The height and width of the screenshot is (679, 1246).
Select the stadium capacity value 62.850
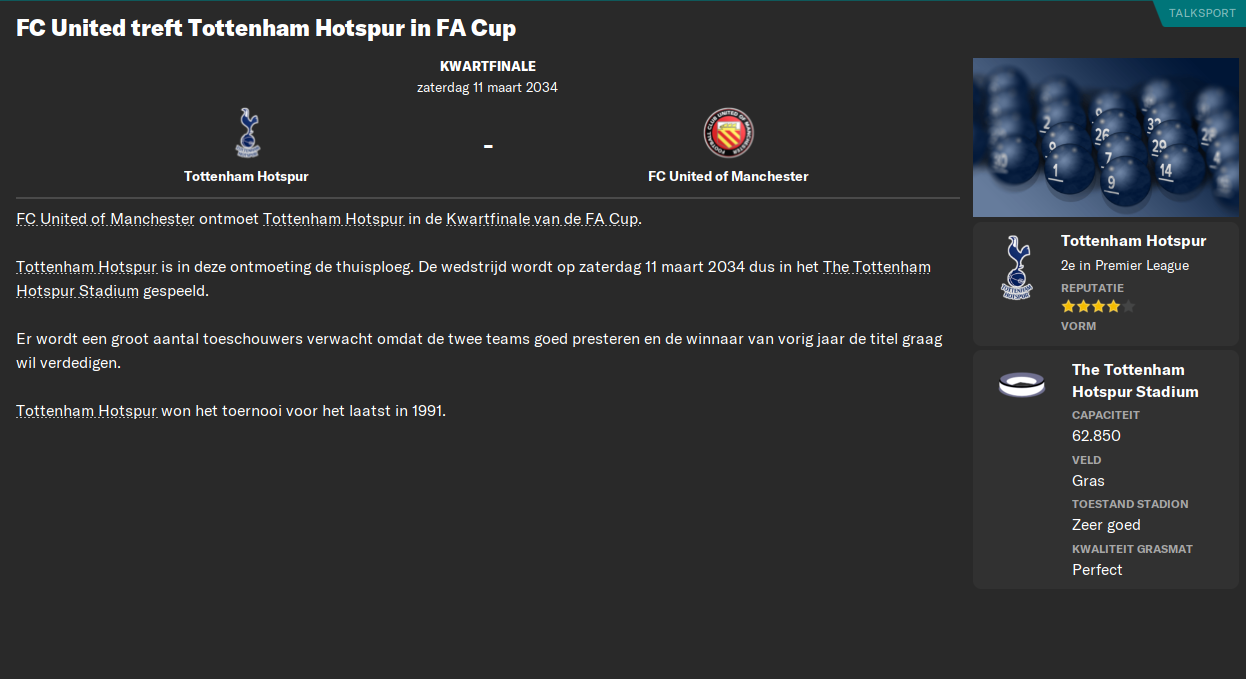coord(1096,436)
